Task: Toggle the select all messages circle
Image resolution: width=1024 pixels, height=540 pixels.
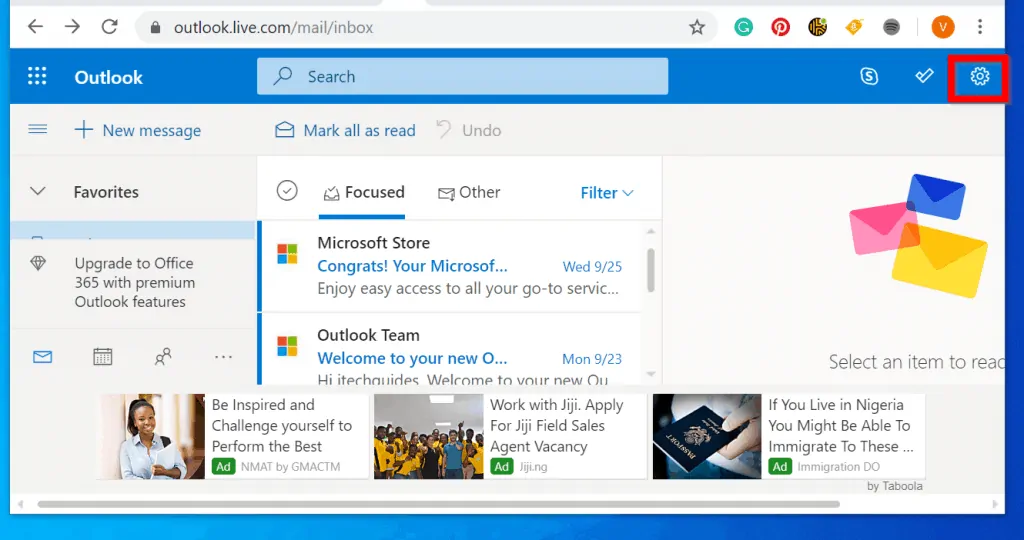Action: pyautogui.click(x=287, y=191)
